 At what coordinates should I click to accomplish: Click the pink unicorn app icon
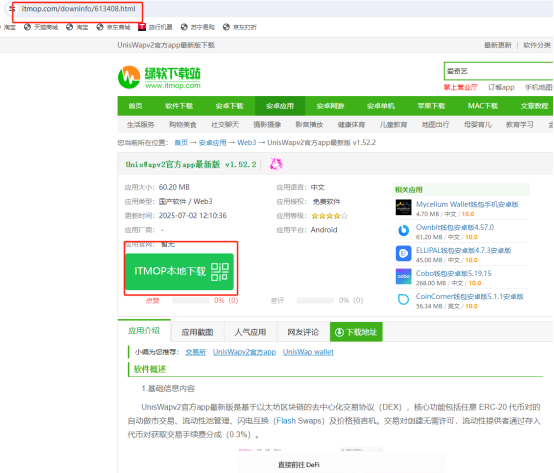click(276, 164)
